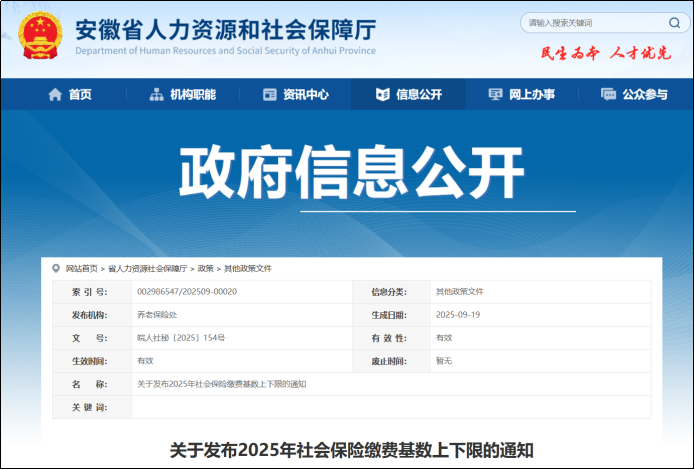The width and height of the screenshot is (695, 470).
Task: Click the org-chart icon beside 机构职能
Action: [x=156, y=95]
